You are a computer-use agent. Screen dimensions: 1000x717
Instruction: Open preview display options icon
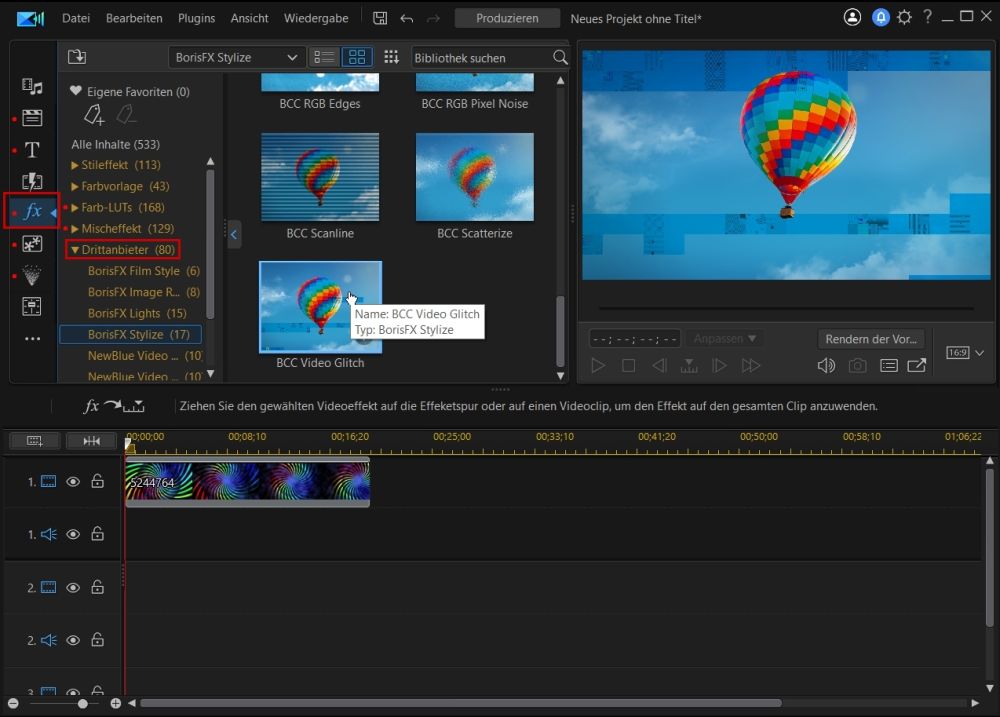point(888,366)
